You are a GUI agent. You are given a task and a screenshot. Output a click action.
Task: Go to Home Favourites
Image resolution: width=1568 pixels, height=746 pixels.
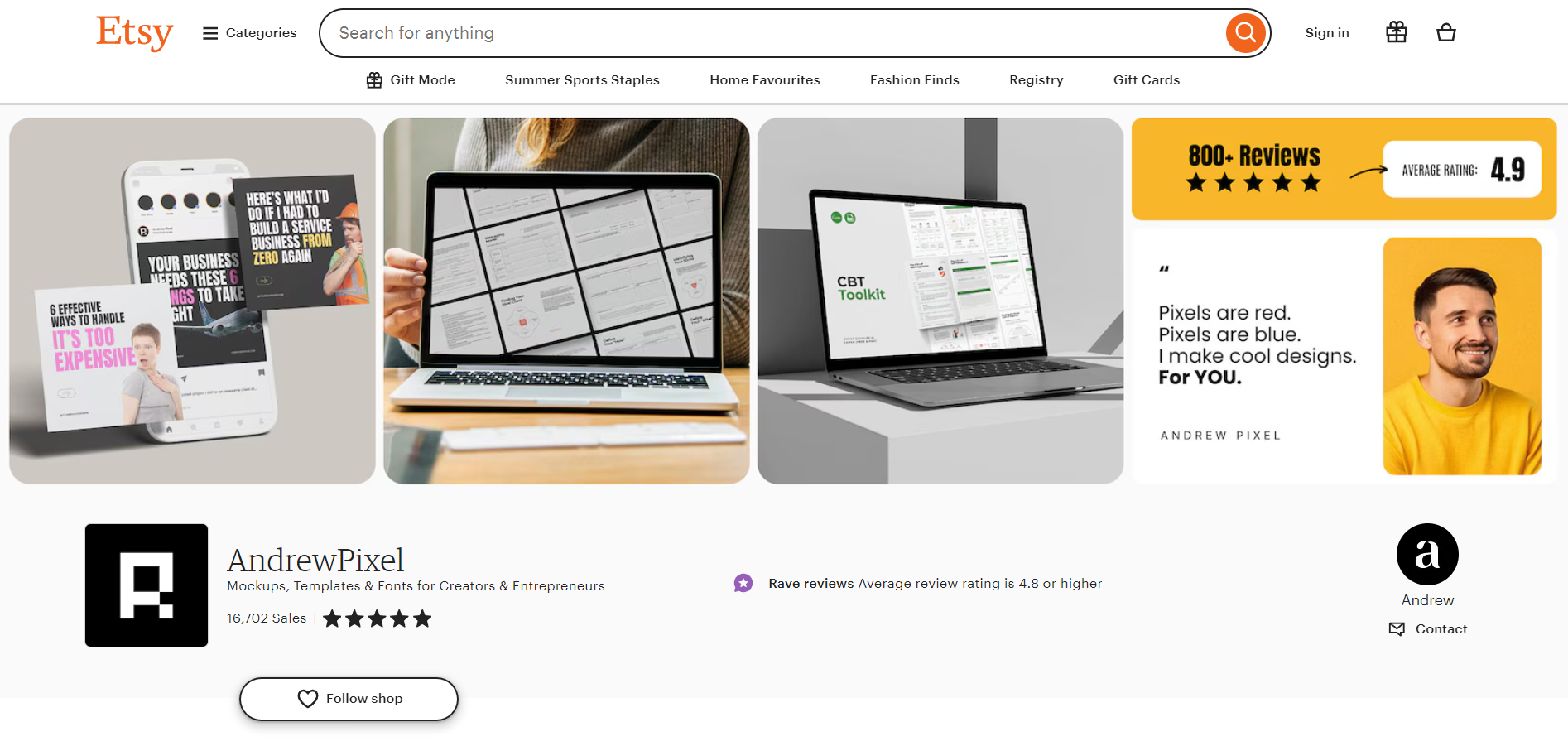(765, 80)
